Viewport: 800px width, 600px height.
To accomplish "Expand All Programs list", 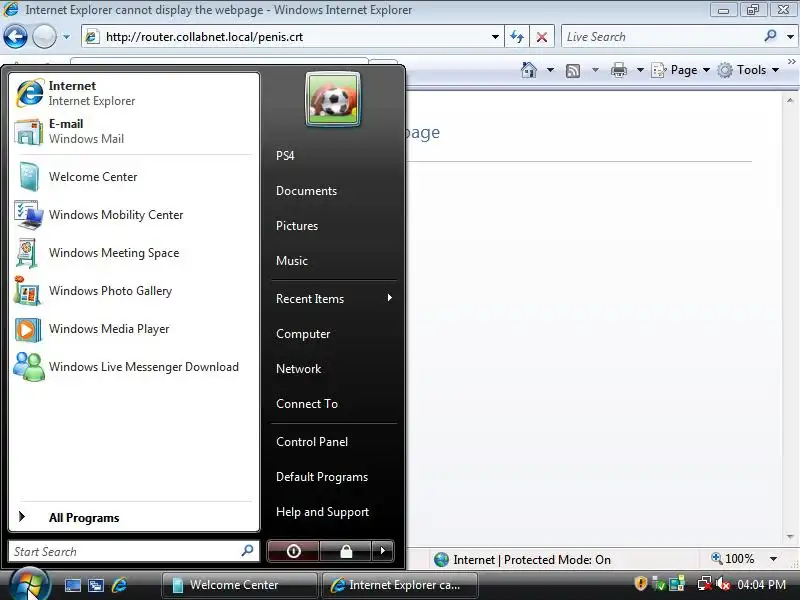I will tap(134, 517).
